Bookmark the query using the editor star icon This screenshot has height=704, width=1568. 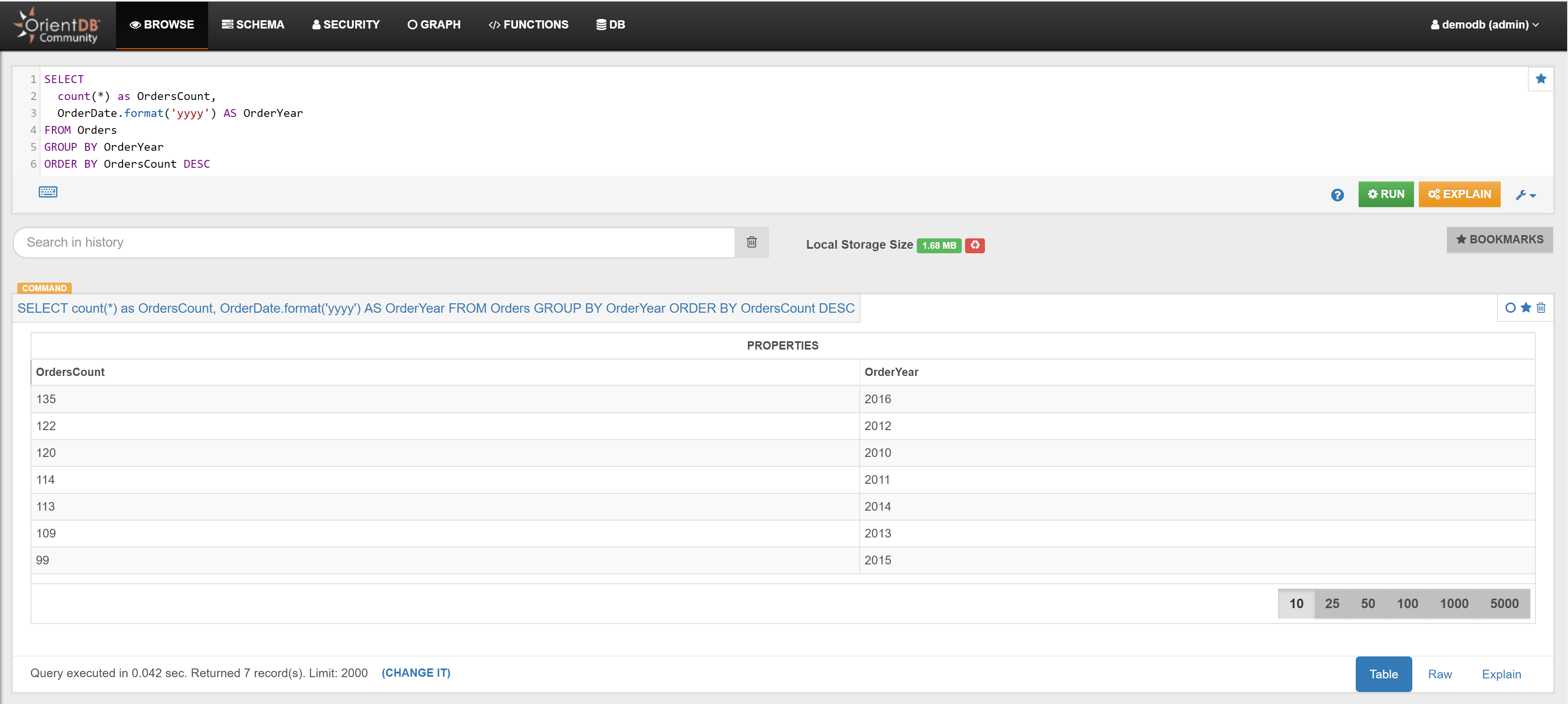pyautogui.click(x=1541, y=79)
